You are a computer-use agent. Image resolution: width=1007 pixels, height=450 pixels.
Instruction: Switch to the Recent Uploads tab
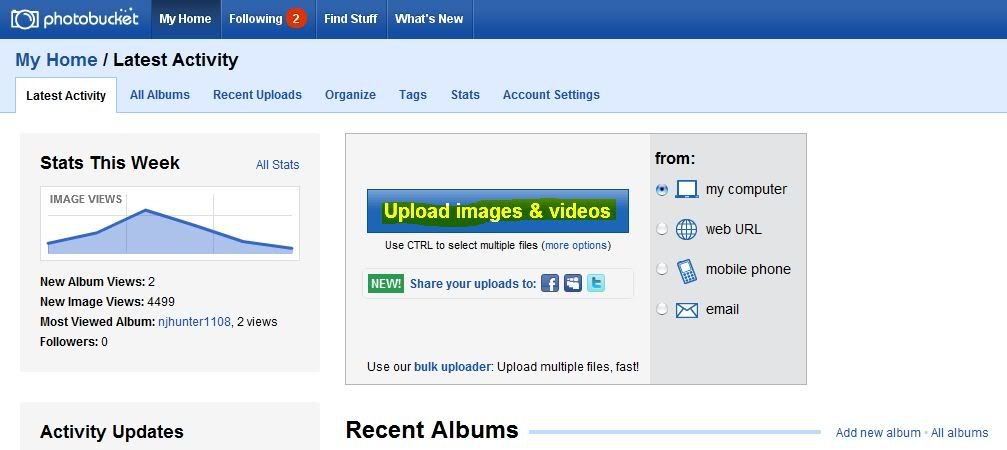(258, 94)
